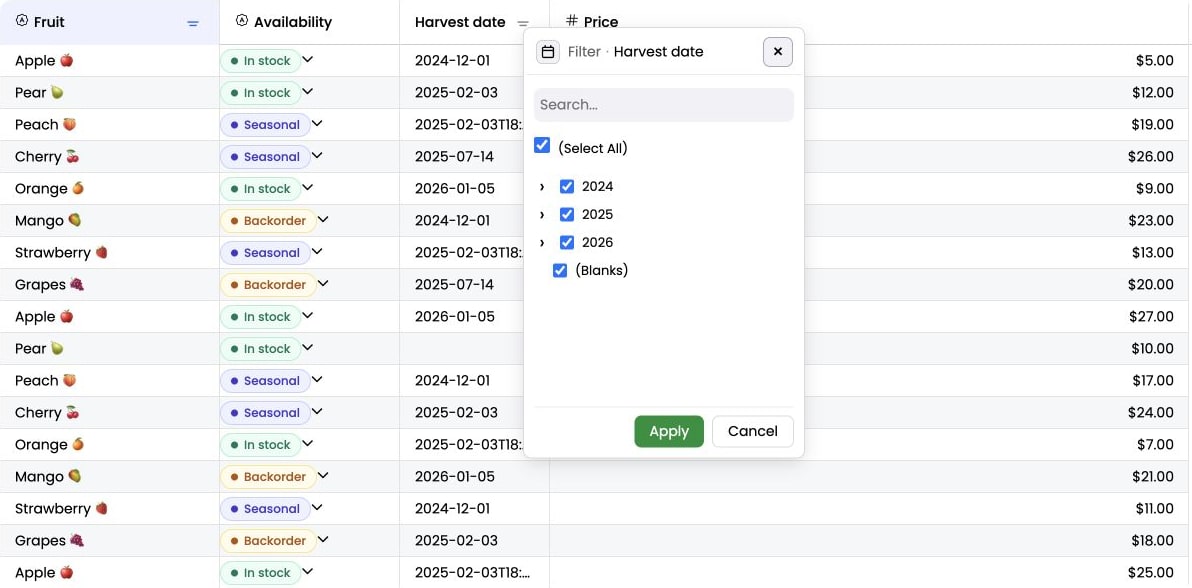
Task: Click the 2025 year label in the filter tree
Action: pyautogui.click(x=598, y=215)
